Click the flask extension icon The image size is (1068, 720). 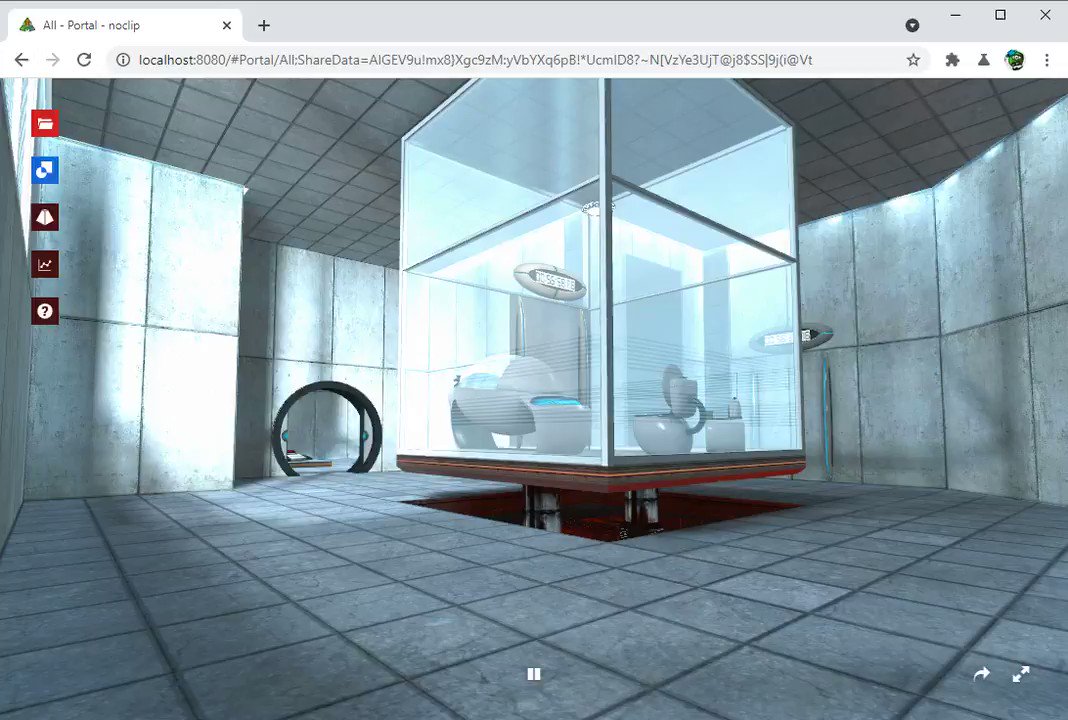(x=984, y=60)
